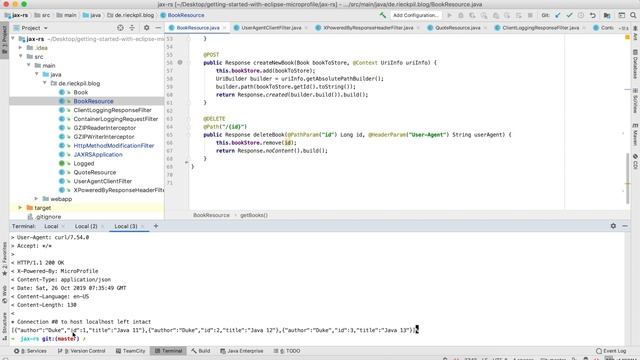Click the locate file target icon in Project panel
This screenshot has width=640, height=360.
[120, 28]
